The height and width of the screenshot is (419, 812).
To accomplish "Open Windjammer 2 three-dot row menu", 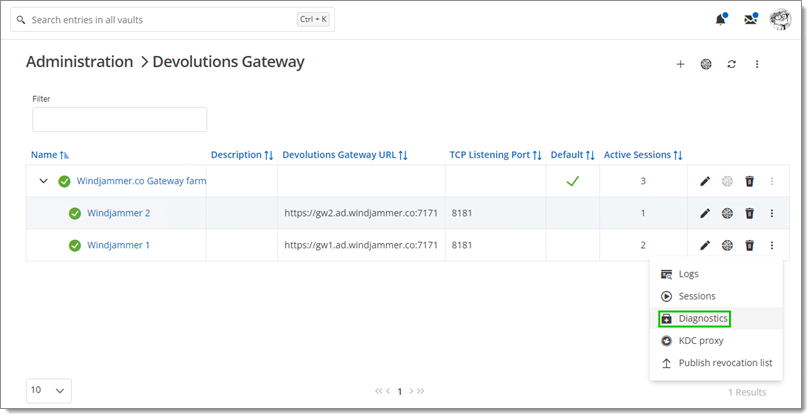I will point(772,213).
